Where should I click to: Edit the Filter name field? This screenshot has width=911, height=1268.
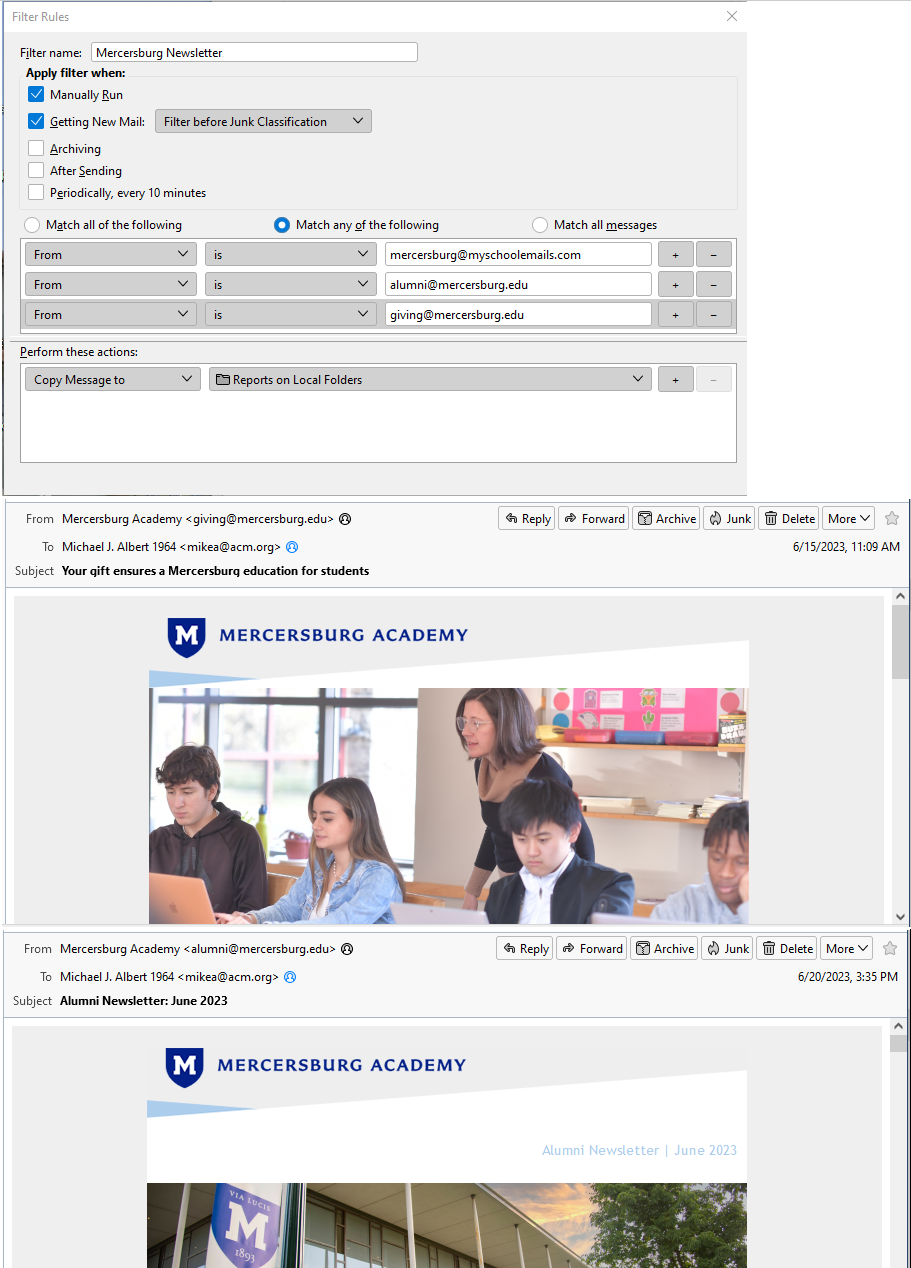pyautogui.click(x=254, y=53)
